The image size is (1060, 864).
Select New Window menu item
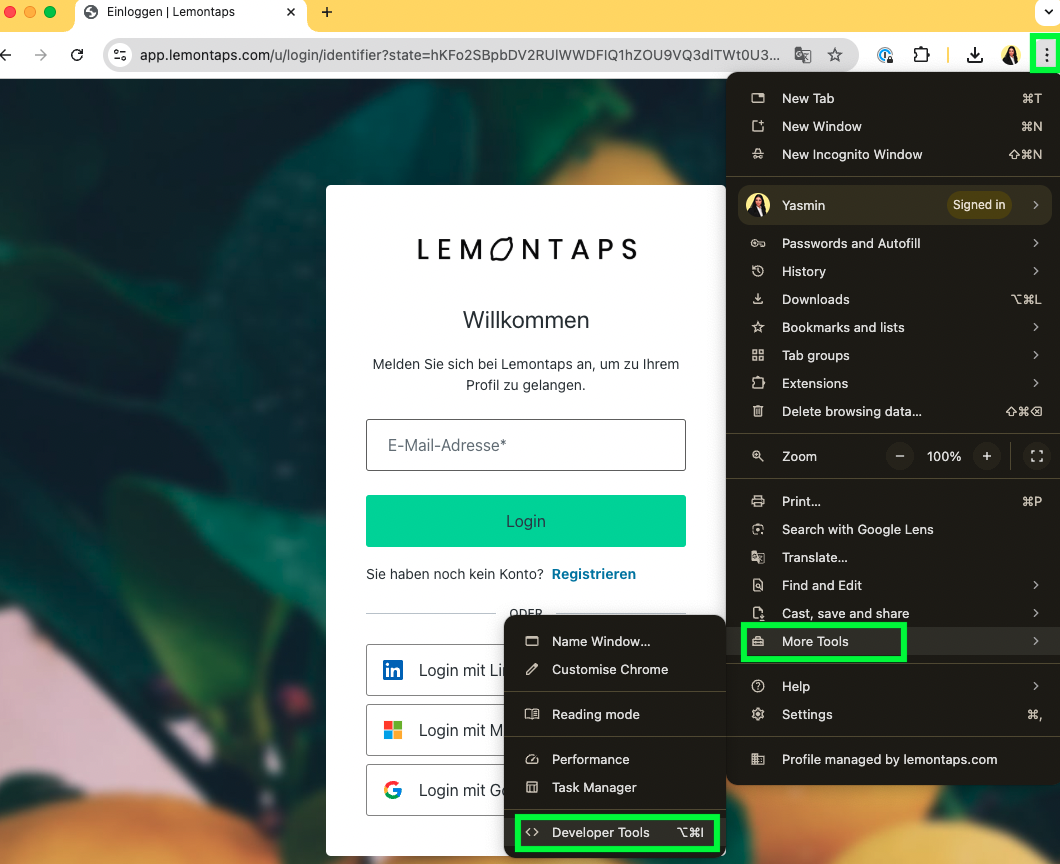click(x=895, y=126)
